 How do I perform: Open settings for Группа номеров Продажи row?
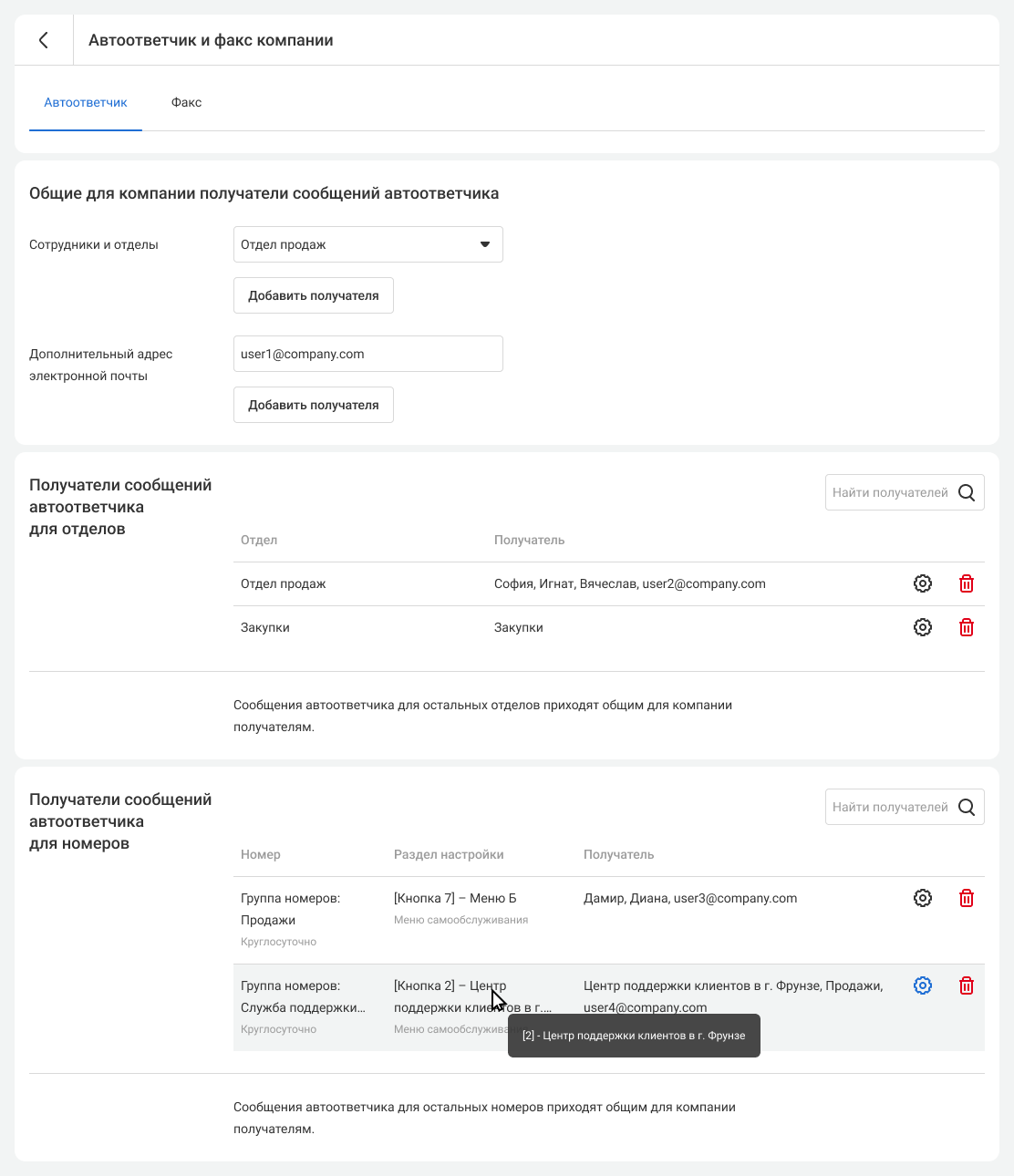pos(923,898)
